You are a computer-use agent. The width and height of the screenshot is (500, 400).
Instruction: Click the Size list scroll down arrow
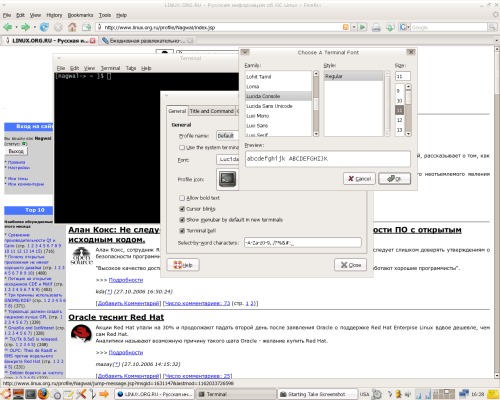(408, 134)
